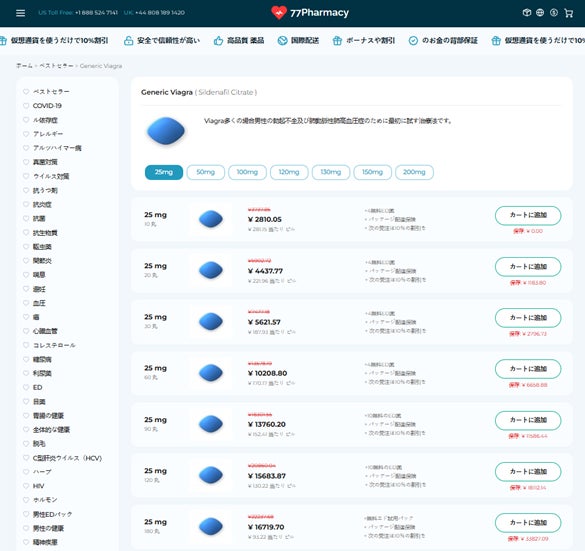Open the 男性の健康 category
The width and height of the screenshot is (585, 551).
[x=48, y=528]
